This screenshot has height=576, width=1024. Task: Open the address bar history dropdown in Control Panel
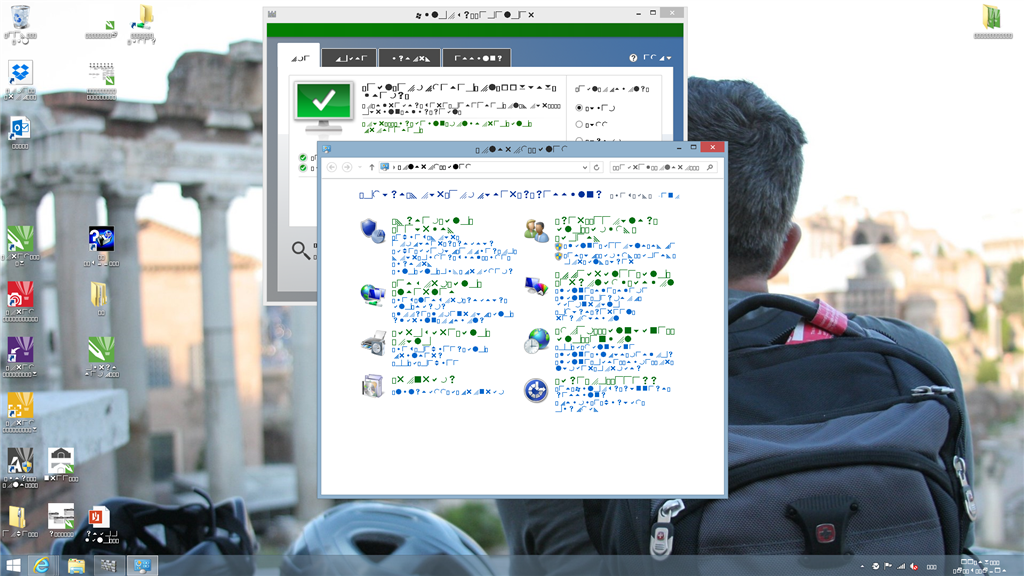point(584,167)
